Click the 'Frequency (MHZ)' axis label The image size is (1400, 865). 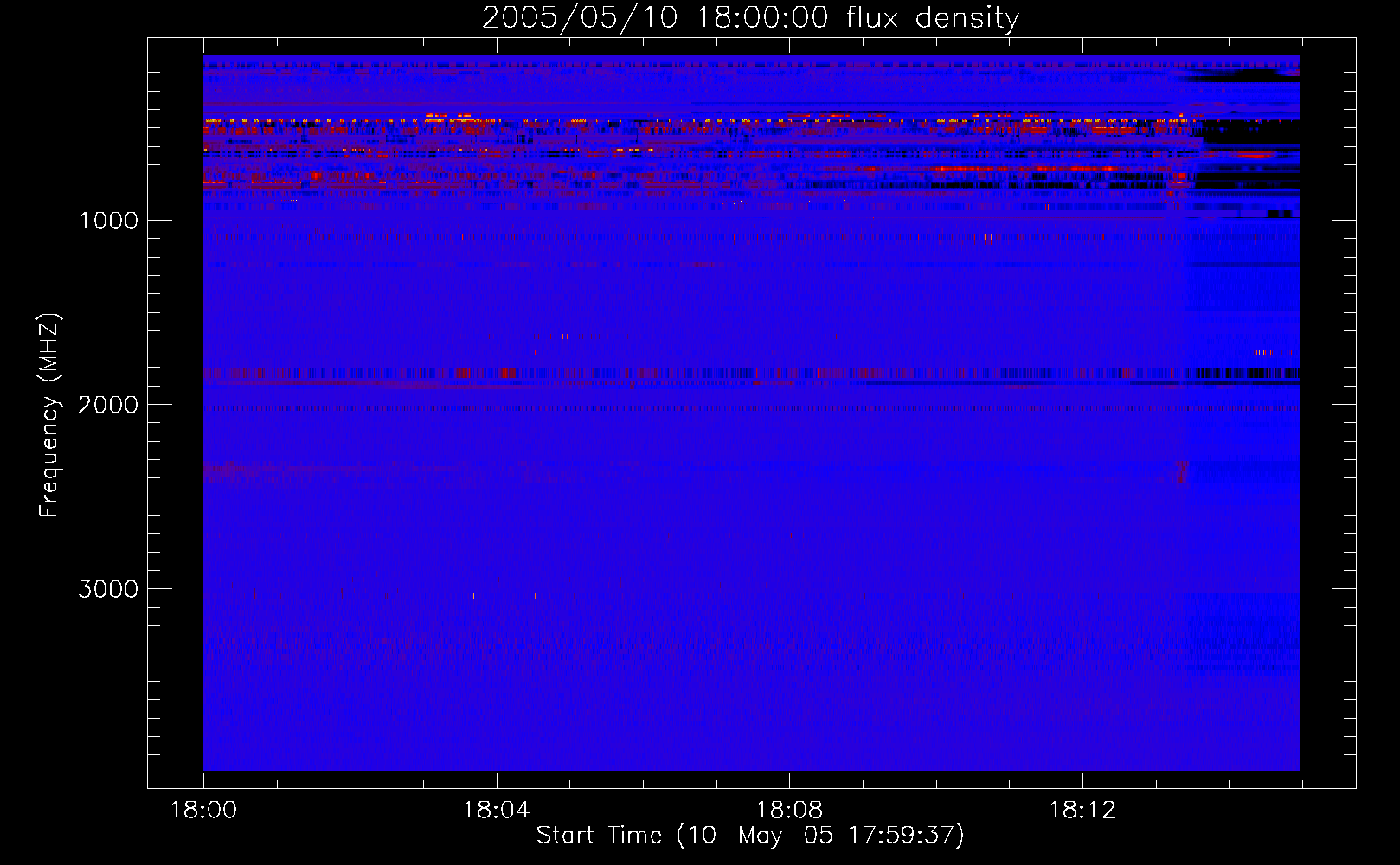pos(49,415)
